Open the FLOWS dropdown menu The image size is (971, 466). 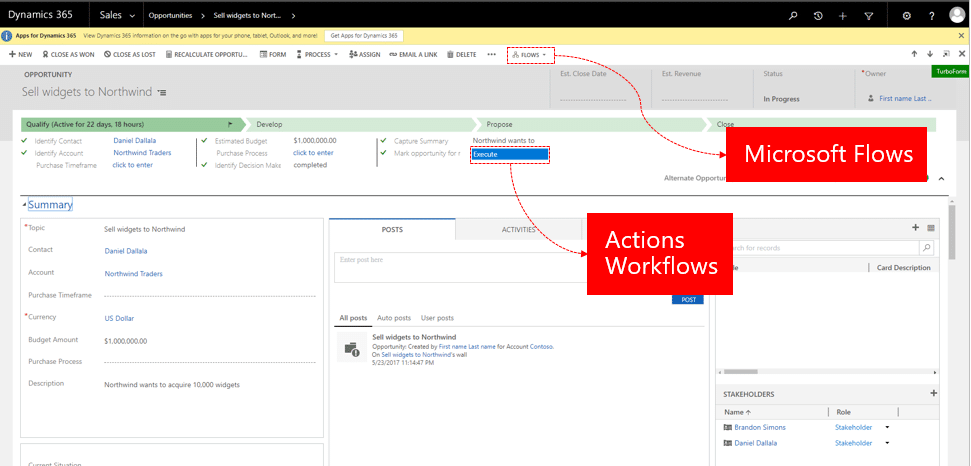(530, 55)
